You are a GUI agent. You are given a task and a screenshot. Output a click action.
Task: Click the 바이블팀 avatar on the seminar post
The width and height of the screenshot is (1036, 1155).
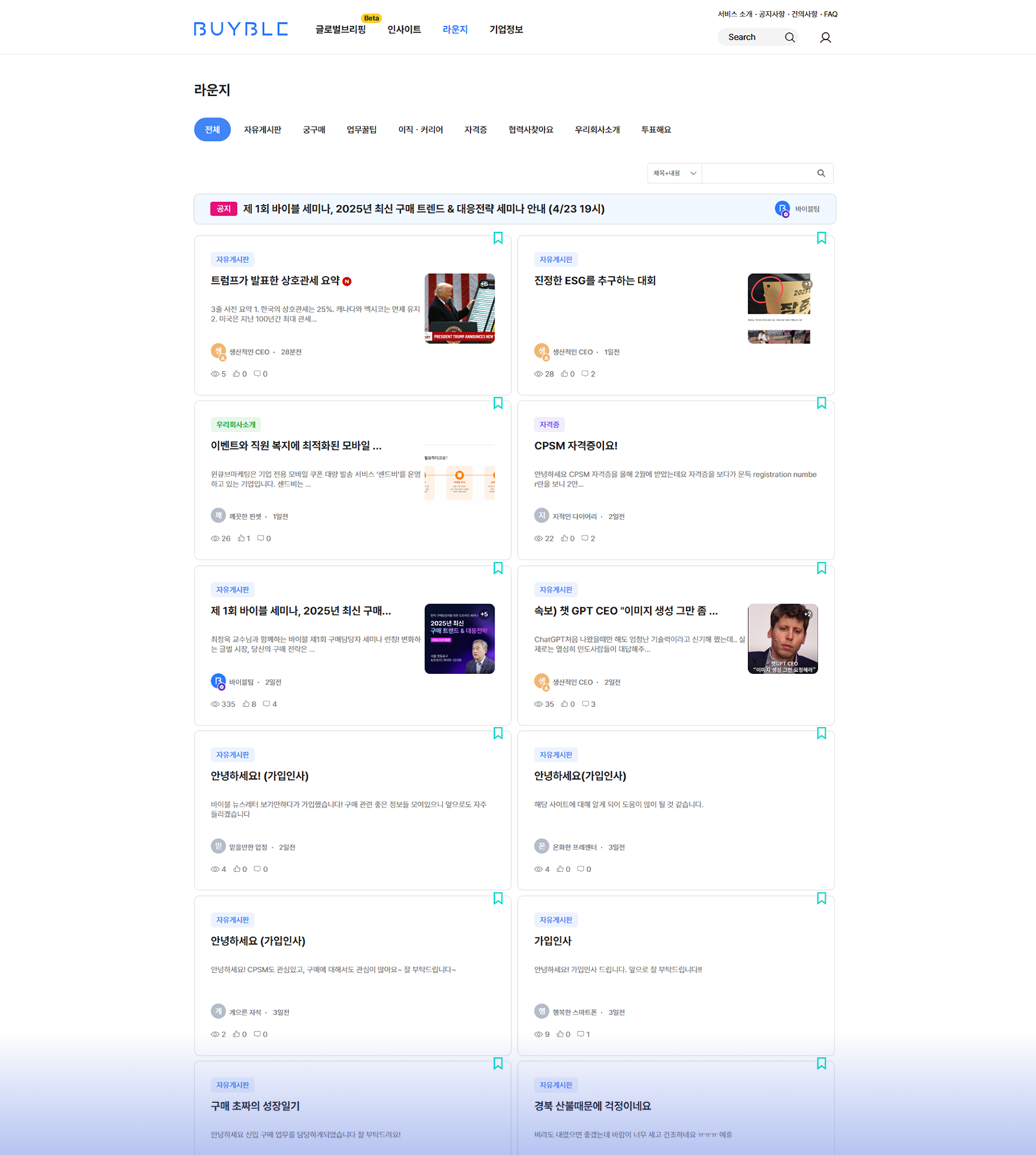[218, 682]
